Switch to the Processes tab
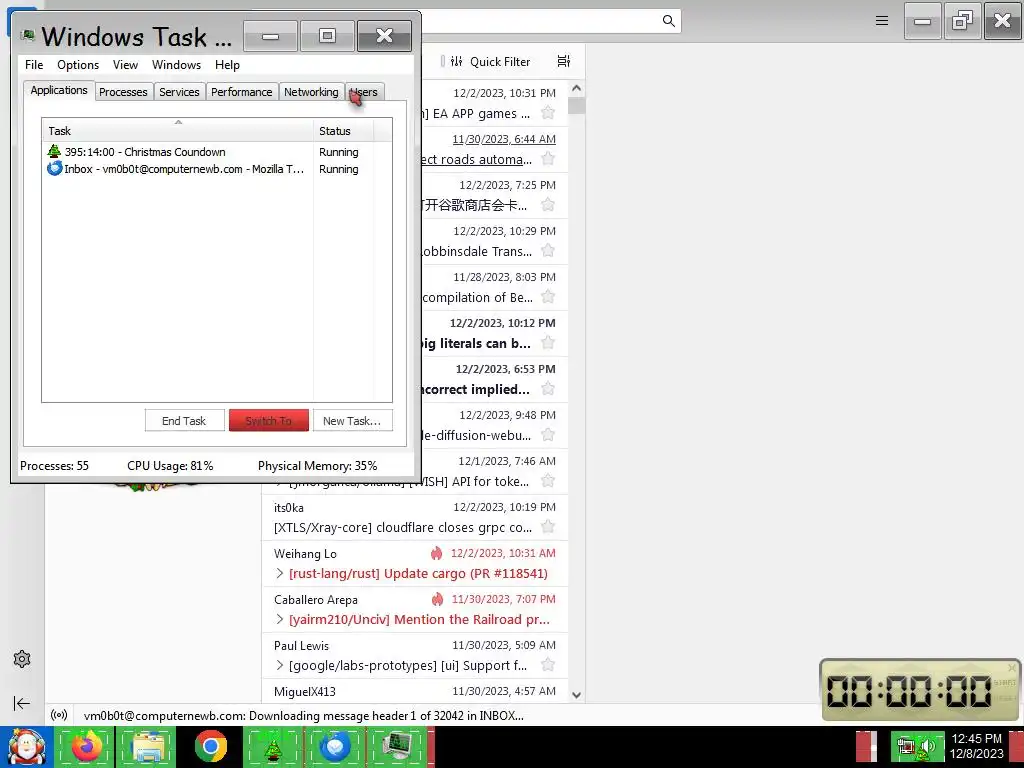1024x768 pixels. point(123,92)
